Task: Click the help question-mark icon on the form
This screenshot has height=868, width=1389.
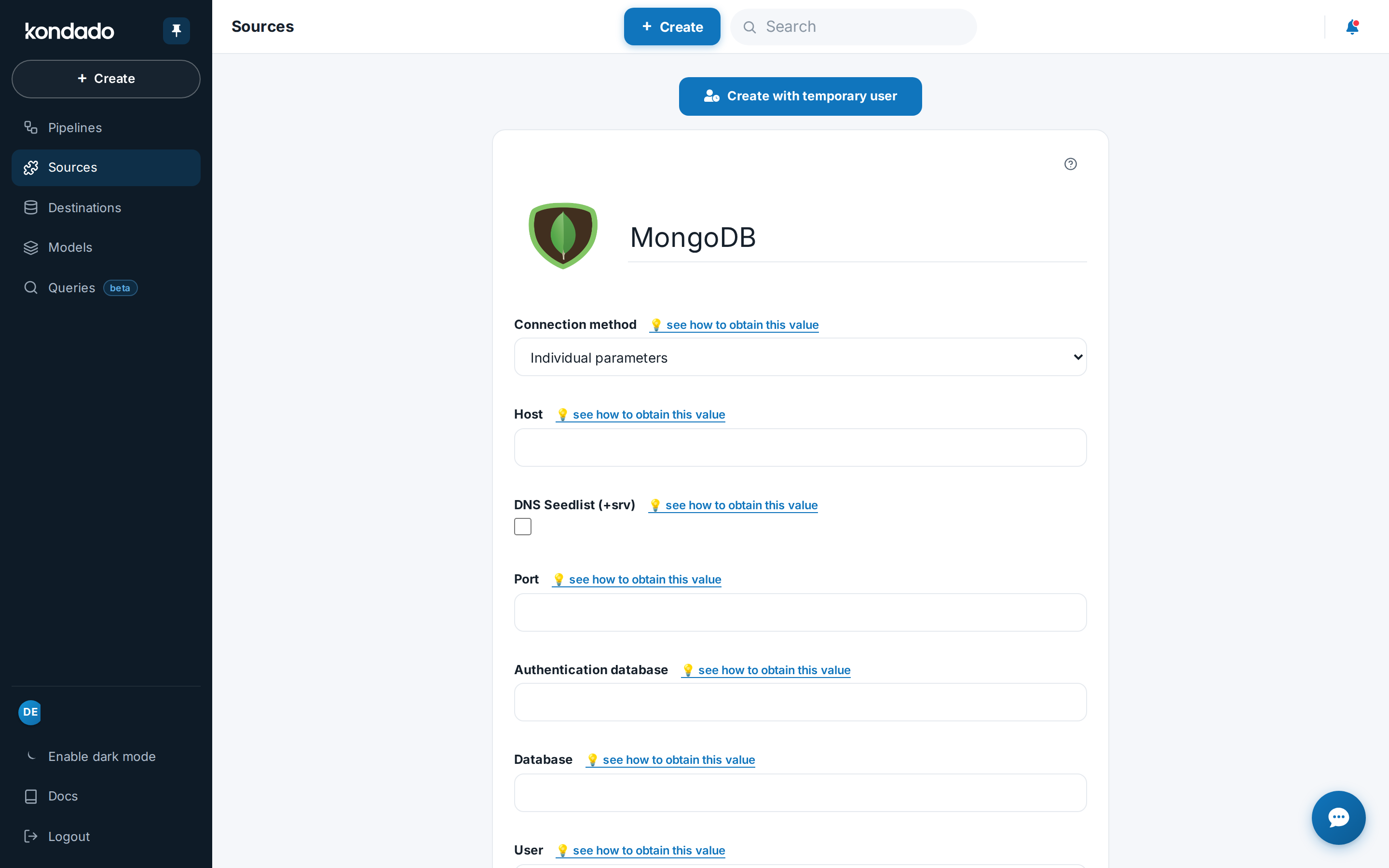Action: 1071,164
